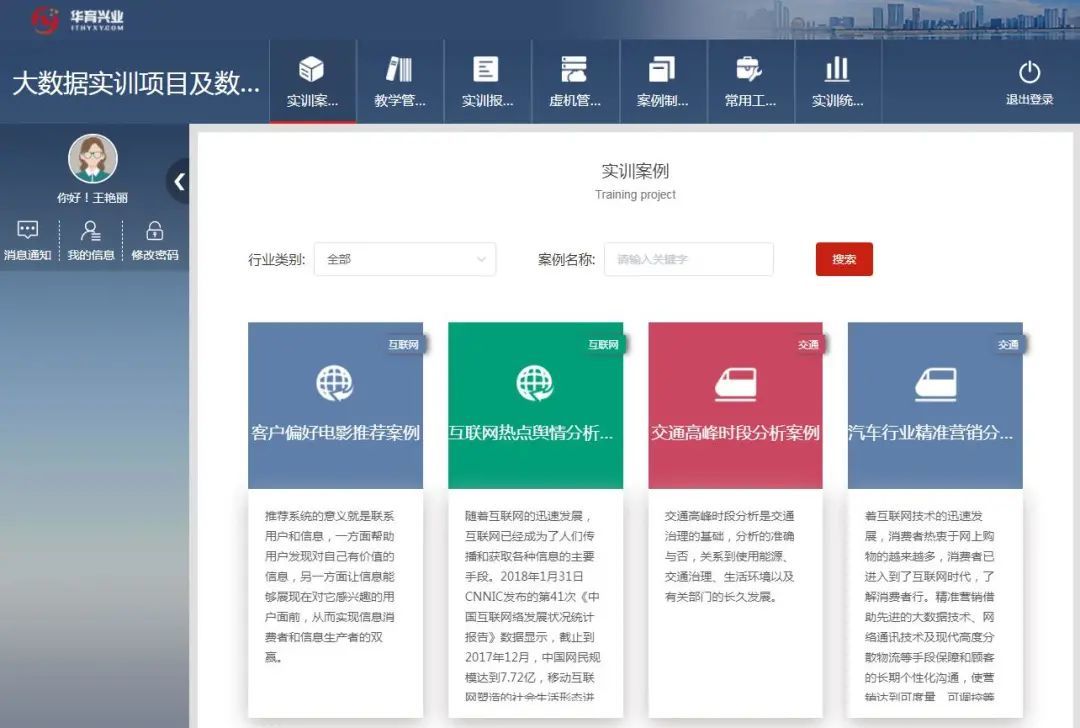
Task: Collapse the sidebar using the left arrow toggle
Action: click(x=179, y=182)
